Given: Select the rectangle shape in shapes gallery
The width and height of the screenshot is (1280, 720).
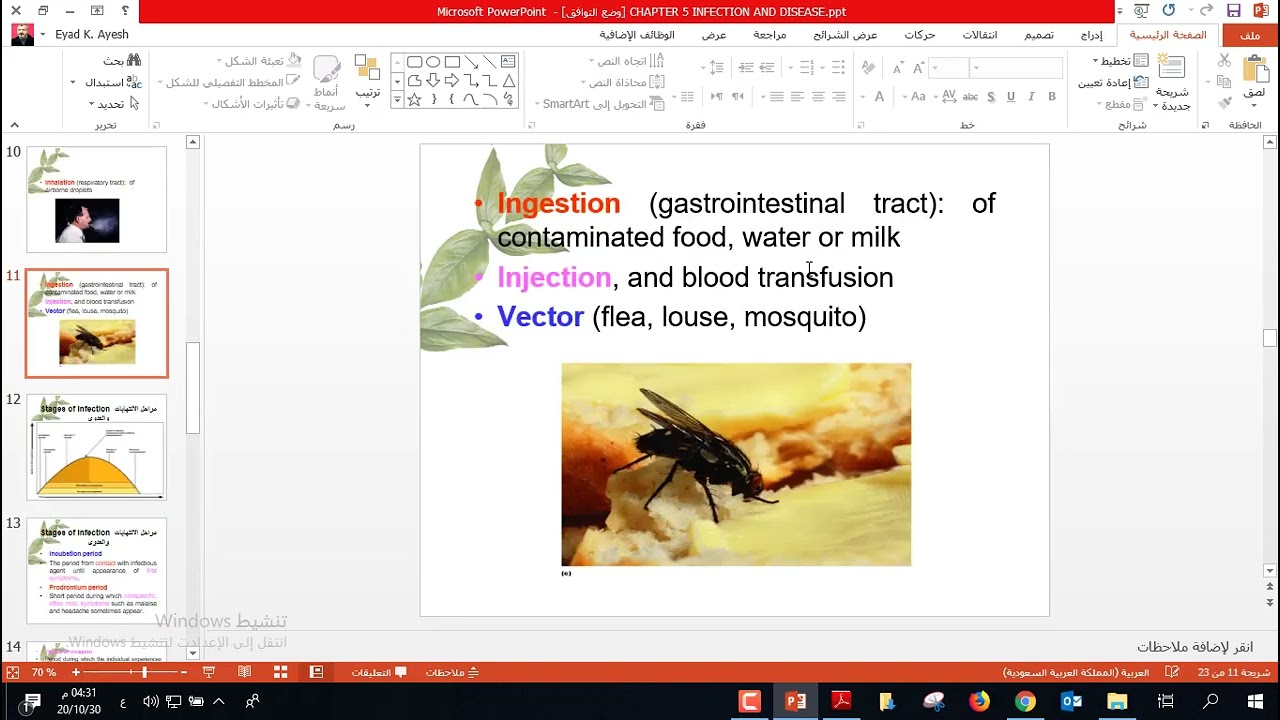Looking at the screenshot, I should pyautogui.click(x=452, y=62).
